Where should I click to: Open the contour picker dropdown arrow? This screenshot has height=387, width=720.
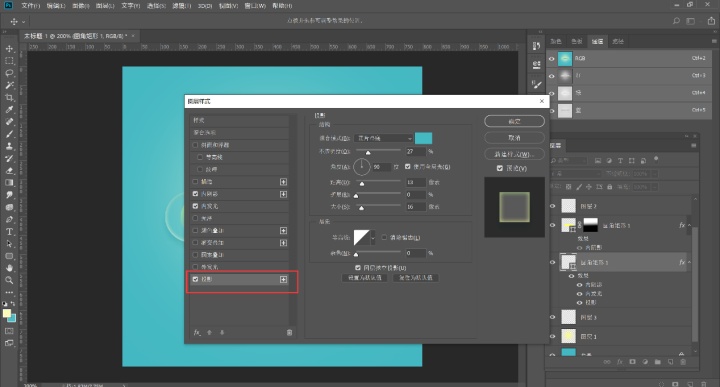click(x=373, y=238)
